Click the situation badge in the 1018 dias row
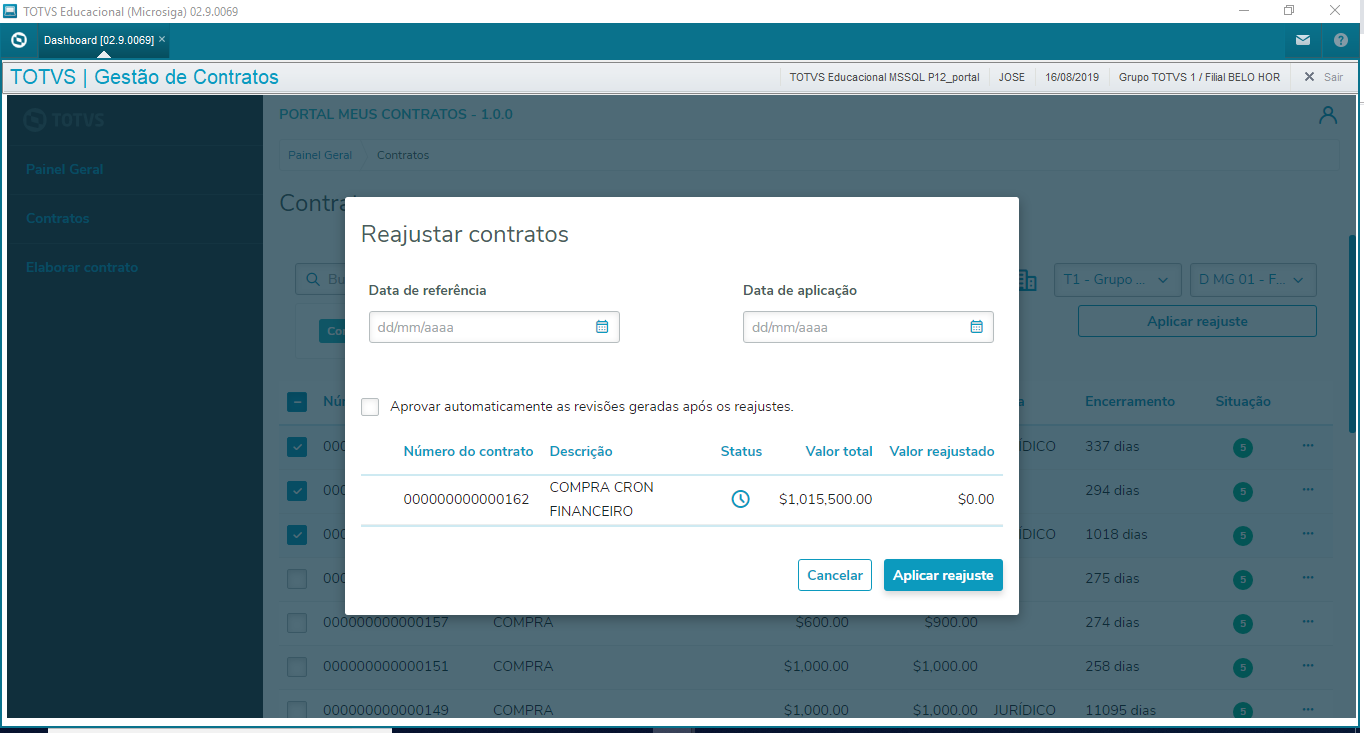Image resolution: width=1364 pixels, height=733 pixels. point(1243,536)
